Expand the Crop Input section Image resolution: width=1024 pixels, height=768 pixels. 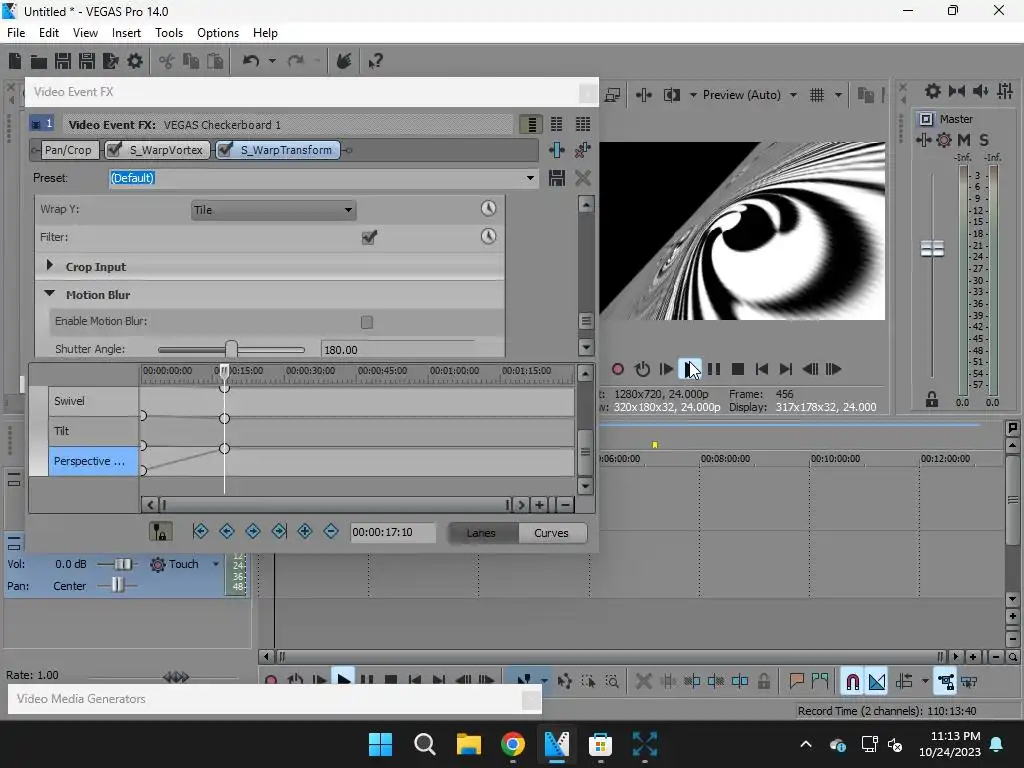coord(50,265)
